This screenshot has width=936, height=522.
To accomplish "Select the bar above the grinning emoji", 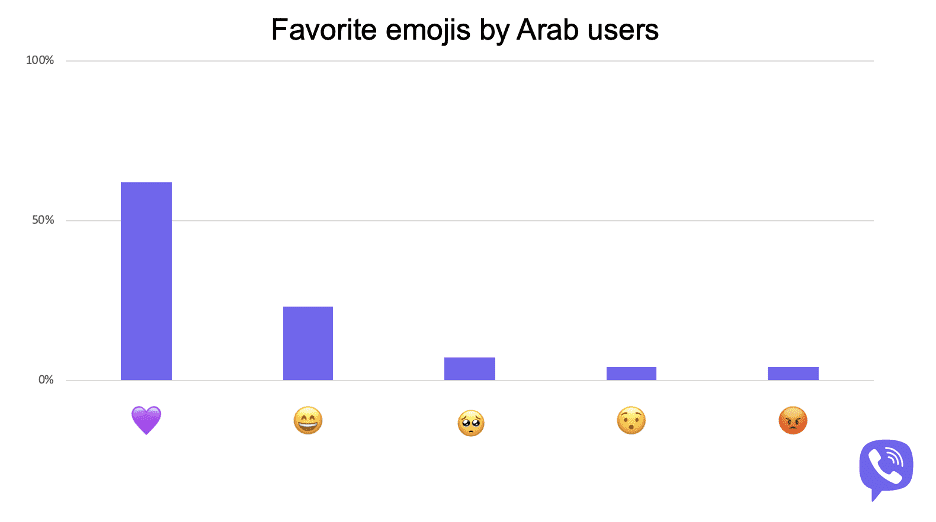I will pos(308,343).
